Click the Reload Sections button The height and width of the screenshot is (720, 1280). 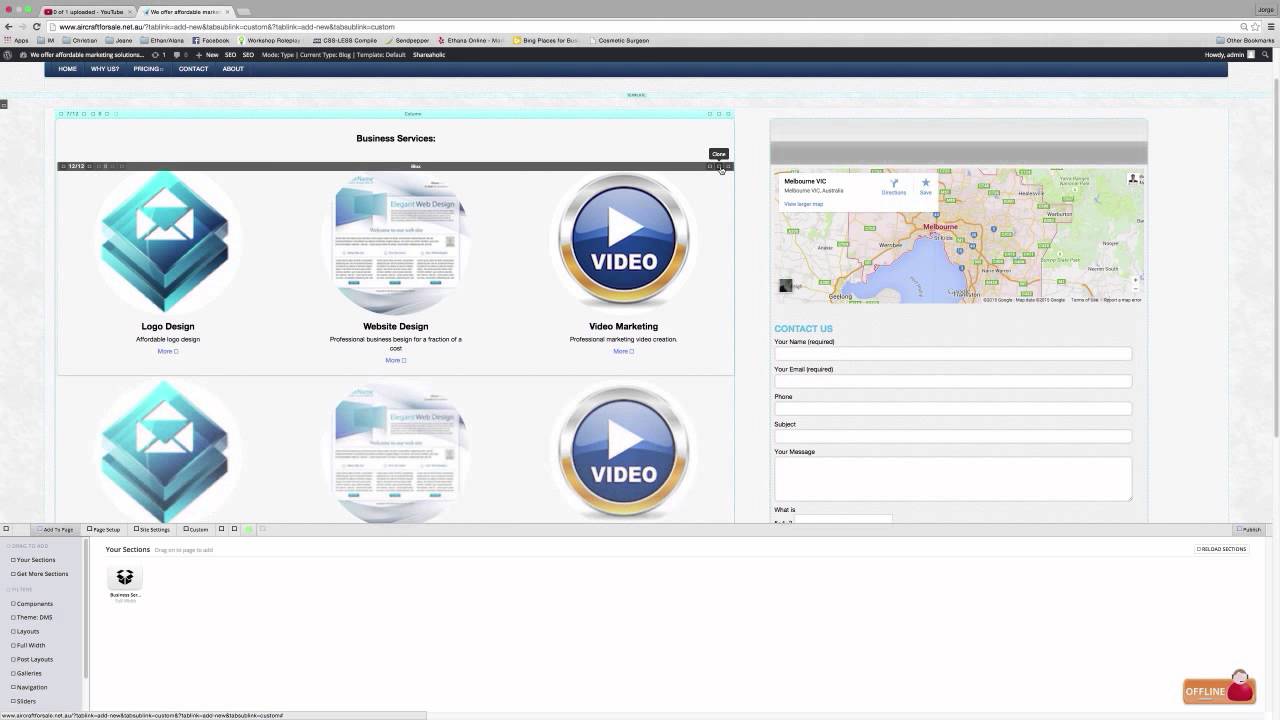(x=1222, y=549)
